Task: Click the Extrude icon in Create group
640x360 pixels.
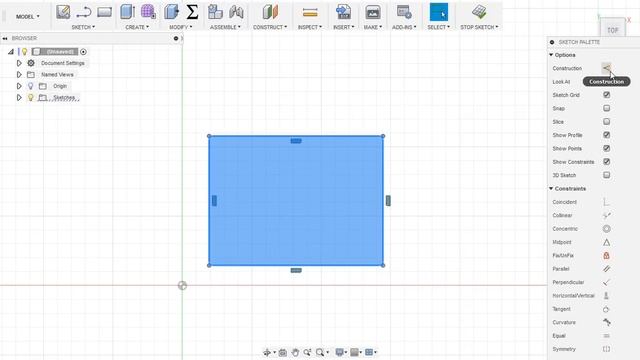Action: [x=127, y=12]
